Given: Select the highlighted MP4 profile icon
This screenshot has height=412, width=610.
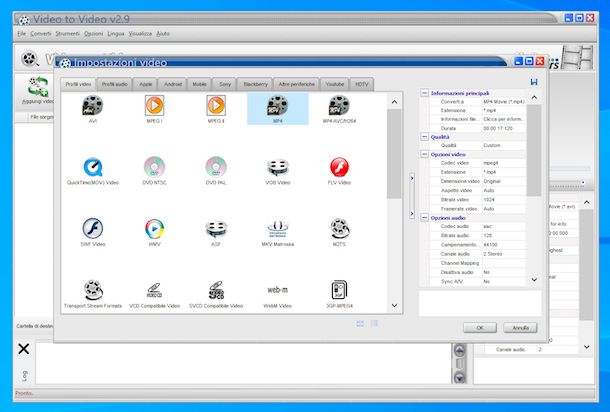Looking at the screenshot, I should coord(277,106).
